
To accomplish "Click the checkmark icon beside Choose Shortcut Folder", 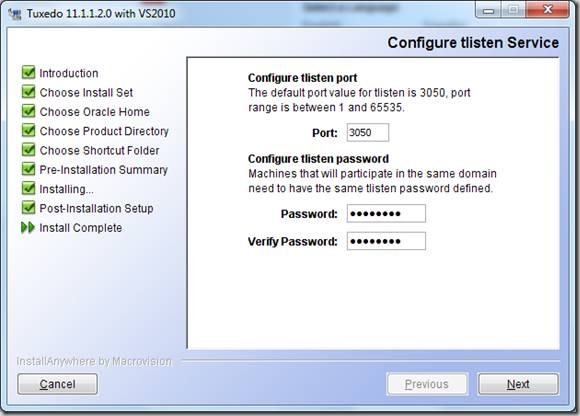I will coord(28,150).
